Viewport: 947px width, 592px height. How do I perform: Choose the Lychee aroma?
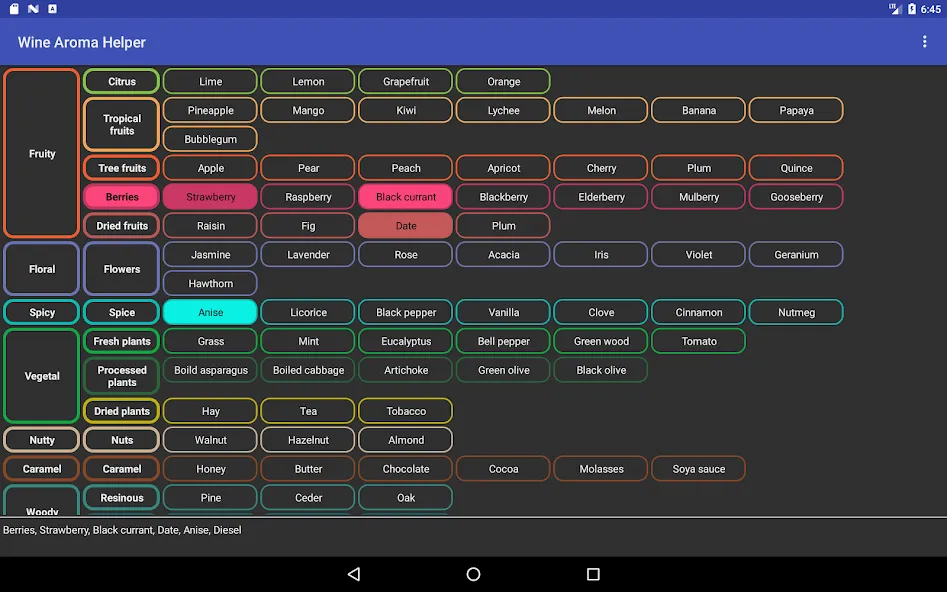point(504,111)
